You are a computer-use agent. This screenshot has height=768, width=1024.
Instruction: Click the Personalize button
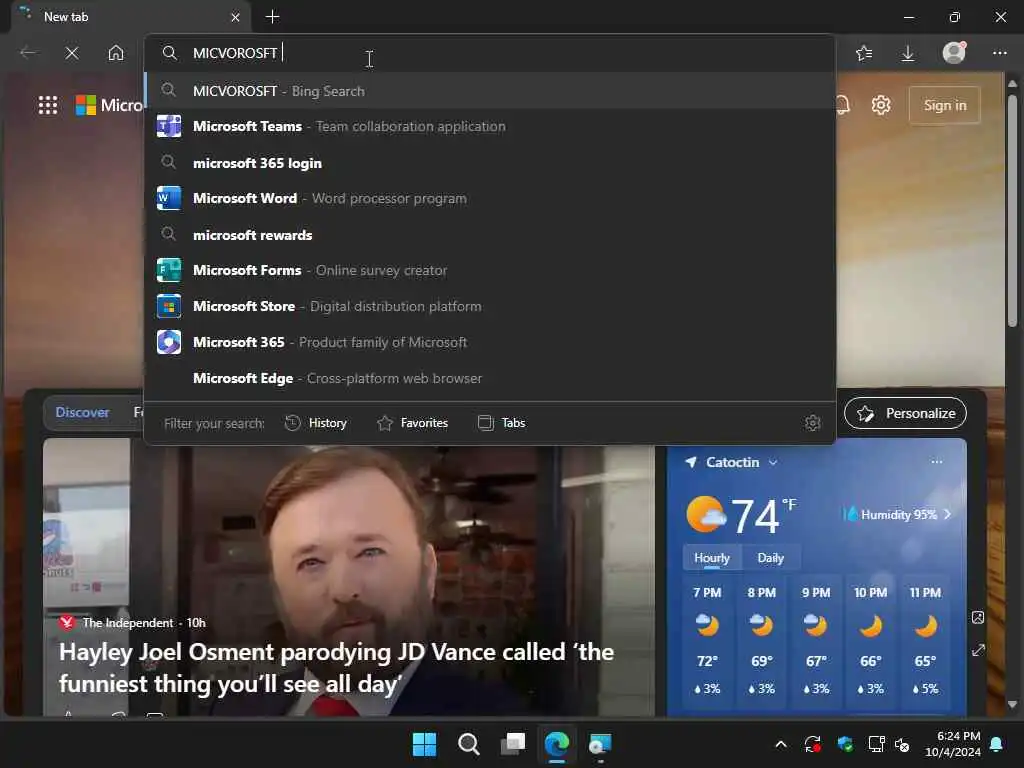906,413
